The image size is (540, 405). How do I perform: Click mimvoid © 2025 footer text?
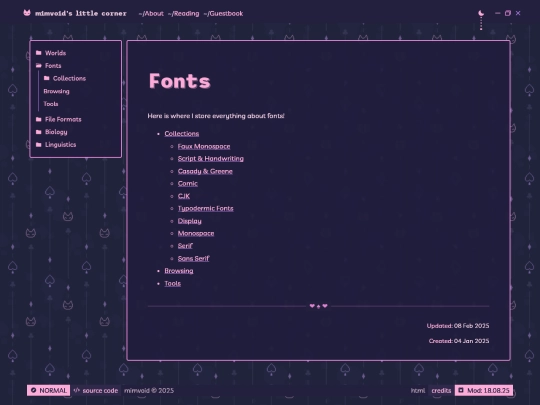[x=149, y=391]
